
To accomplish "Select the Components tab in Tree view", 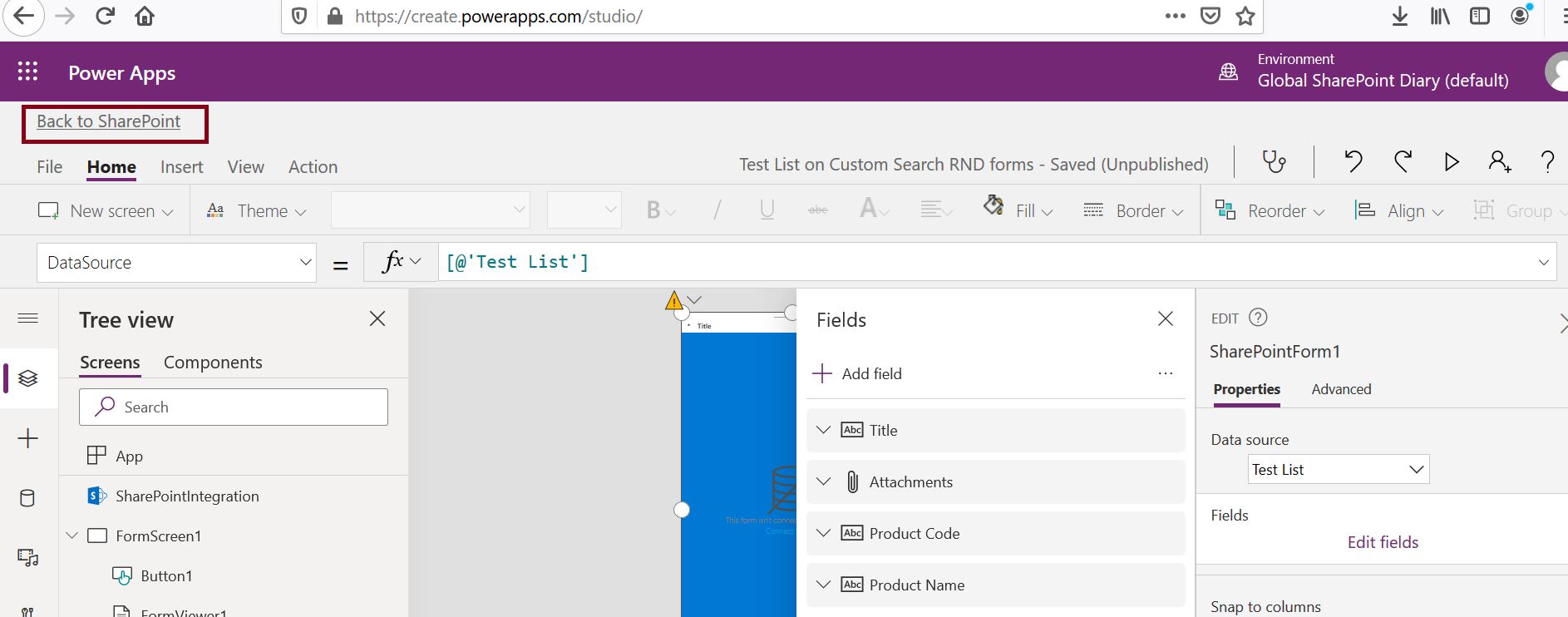I will 213,363.
